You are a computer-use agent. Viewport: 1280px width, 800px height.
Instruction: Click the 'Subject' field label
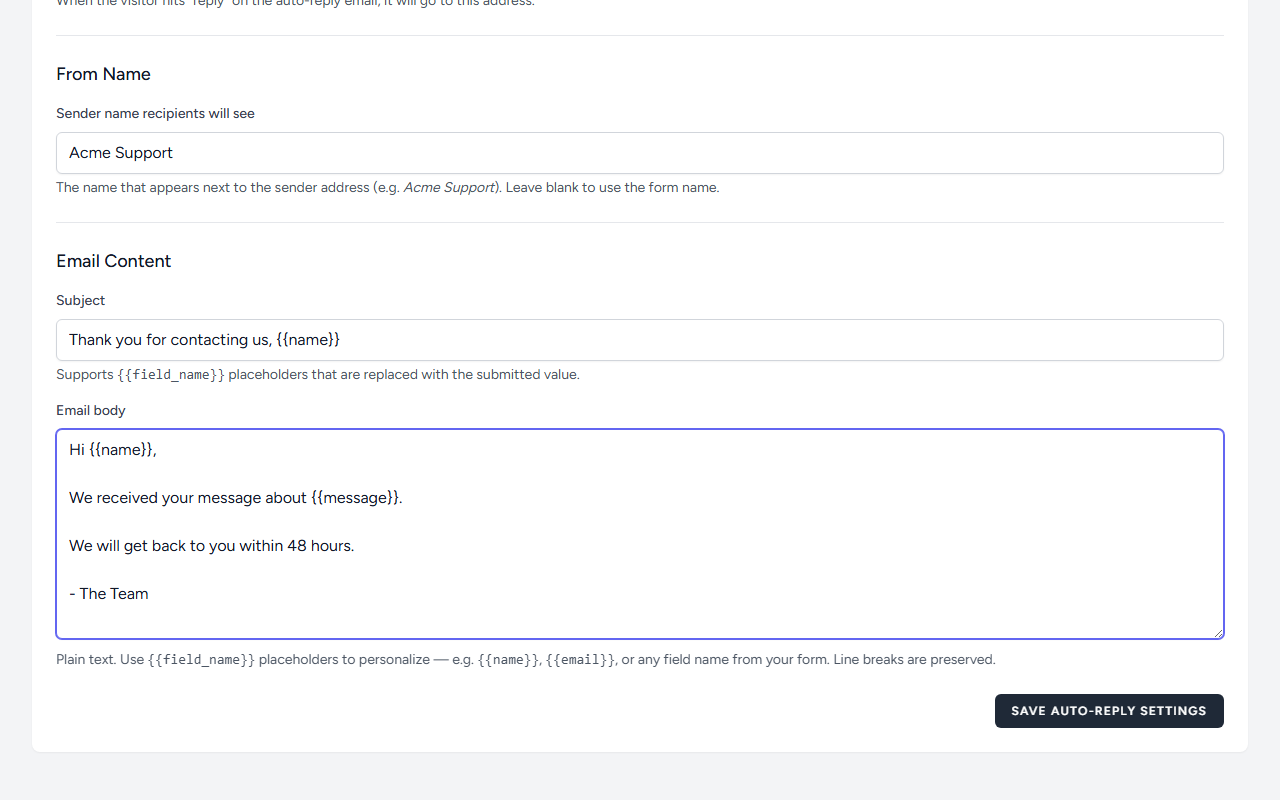80,300
